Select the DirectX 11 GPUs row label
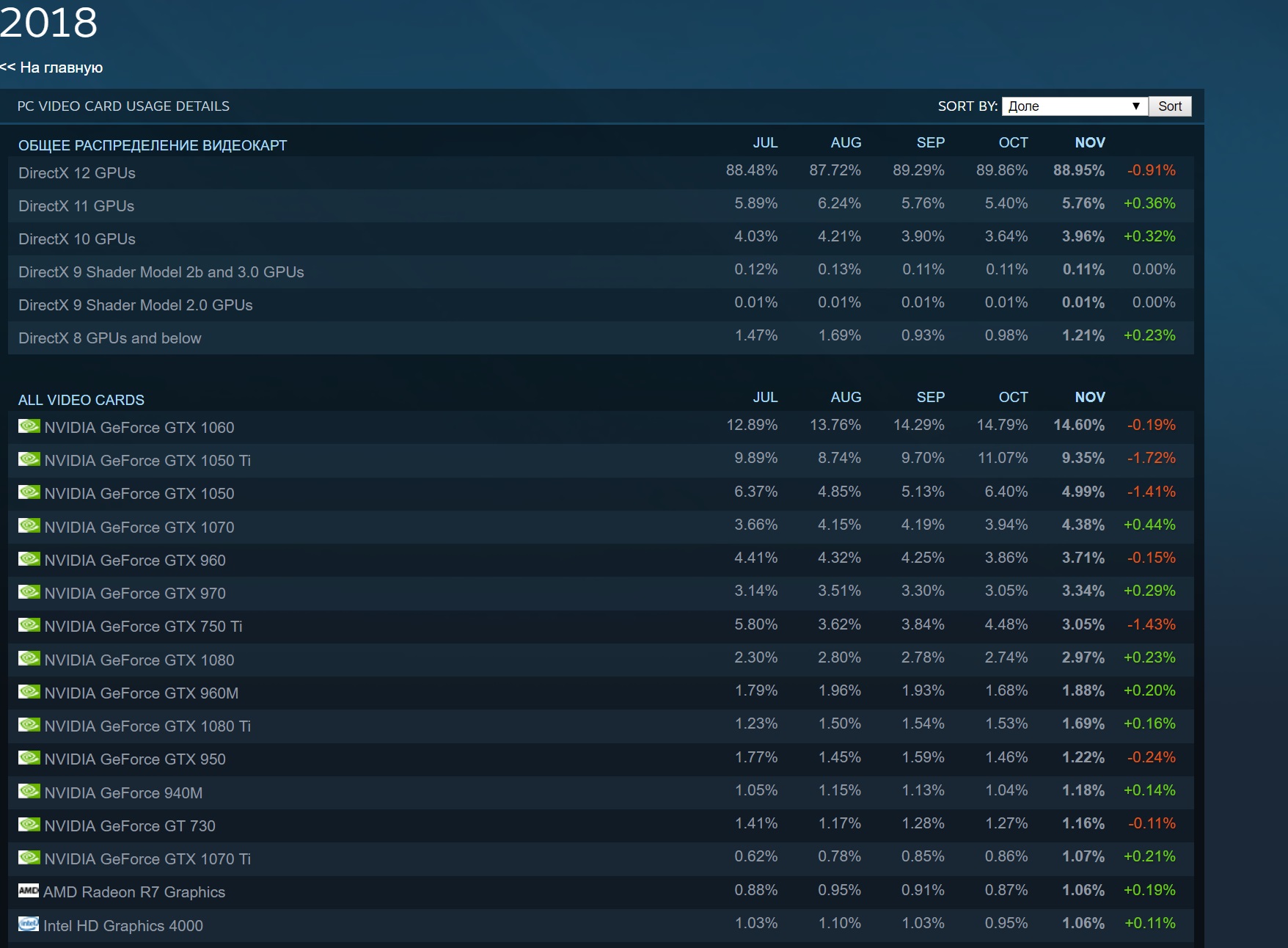This screenshot has height=948, width=1288. [76, 206]
